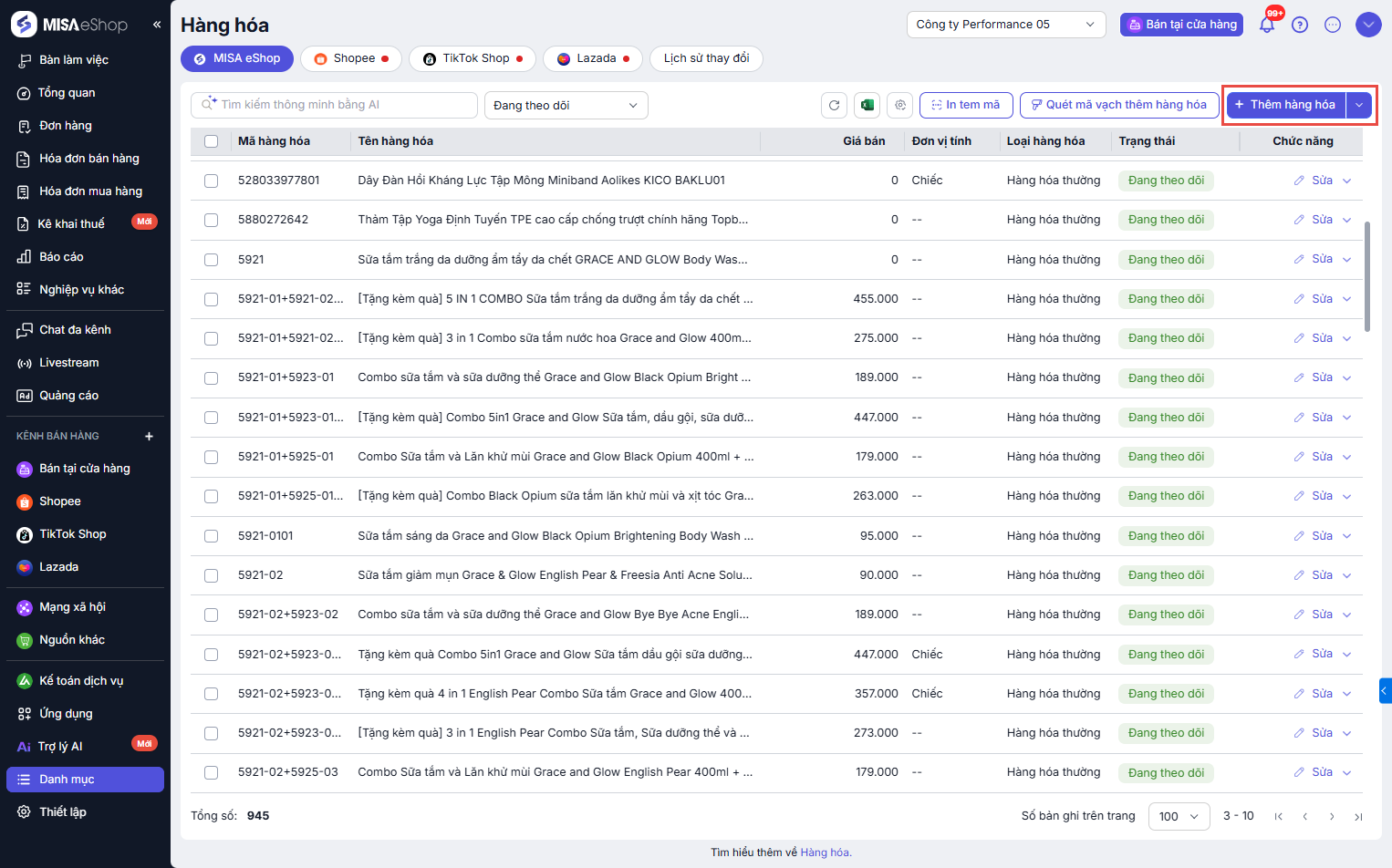Tick checkbox for item 5921-01+5923-01
Image resolution: width=1392 pixels, height=868 pixels.
tap(212, 377)
